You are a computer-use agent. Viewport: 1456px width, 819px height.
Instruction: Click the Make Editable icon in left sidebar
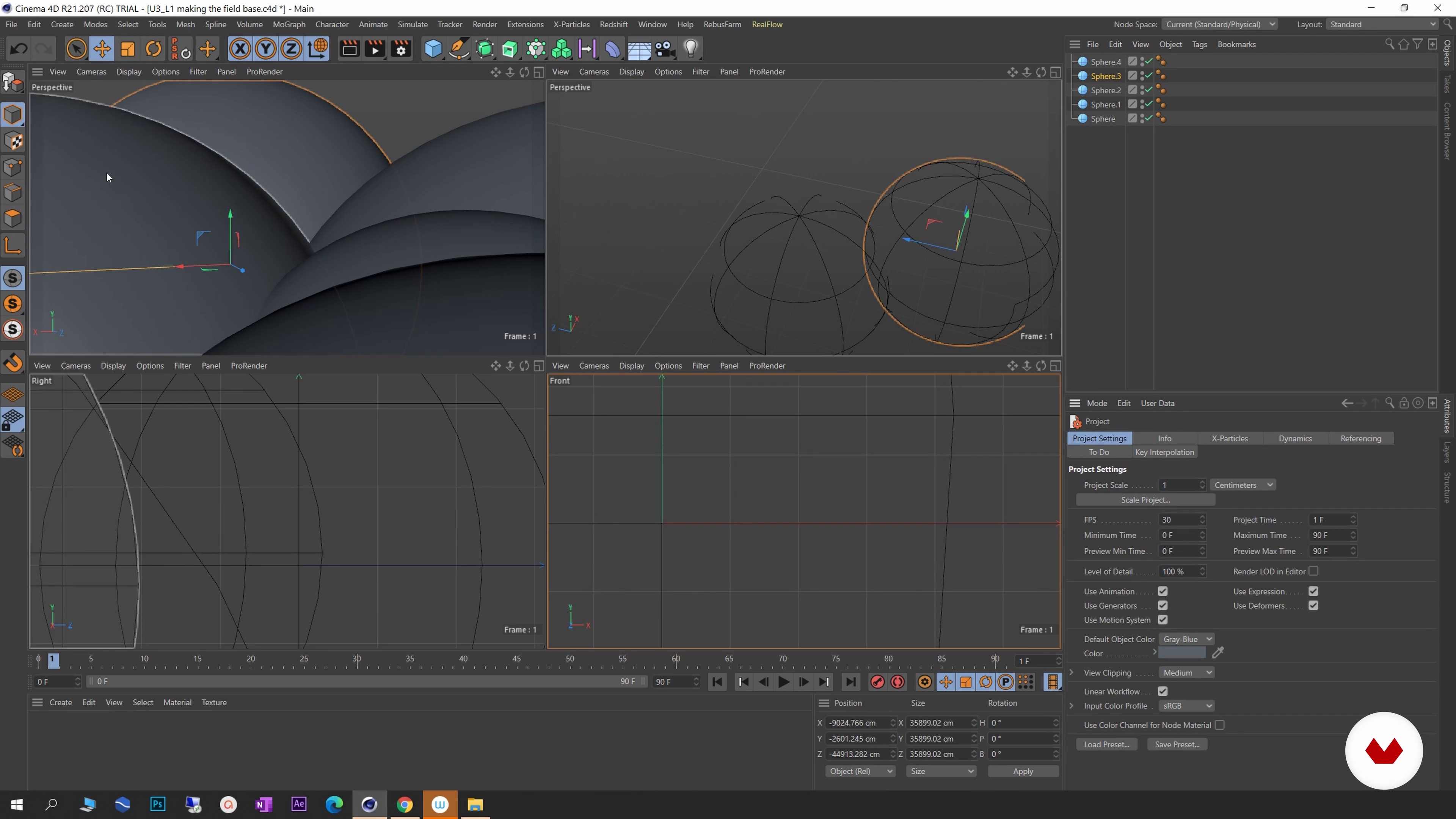(13, 83)
